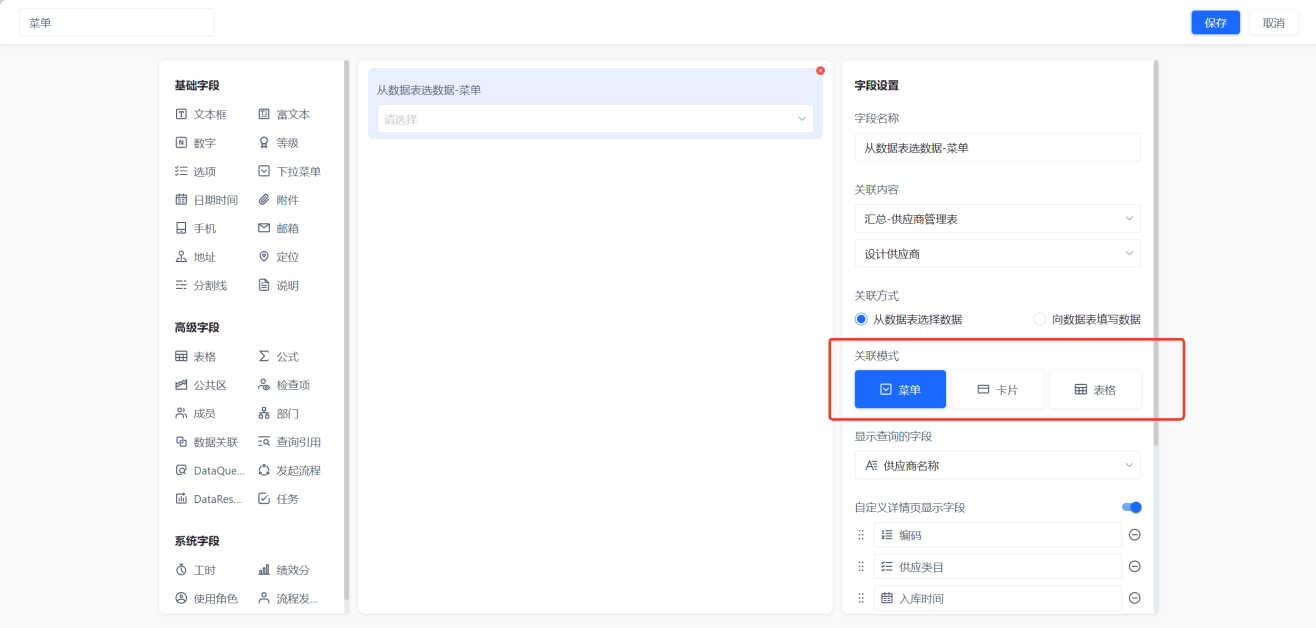This screenshot has height=628, width=1316.
Task: Add the 公式 formula field
Action: (278, 356)
